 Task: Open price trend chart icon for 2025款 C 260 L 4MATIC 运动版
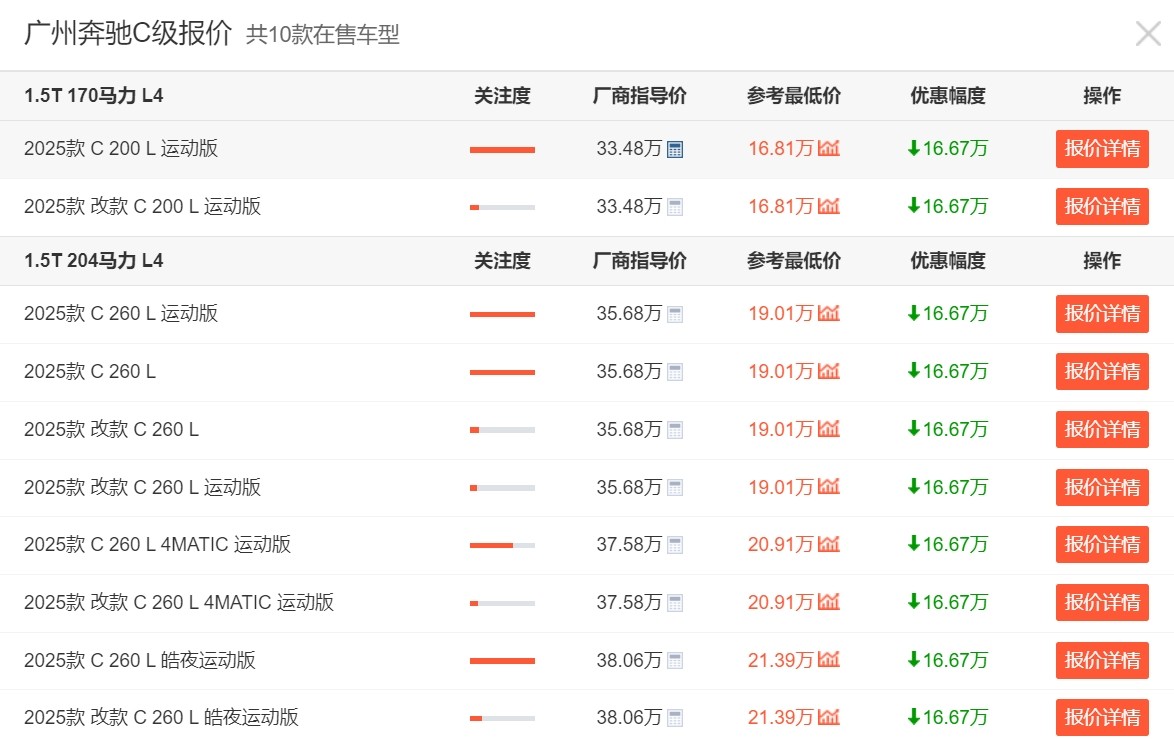click(829, 544)
